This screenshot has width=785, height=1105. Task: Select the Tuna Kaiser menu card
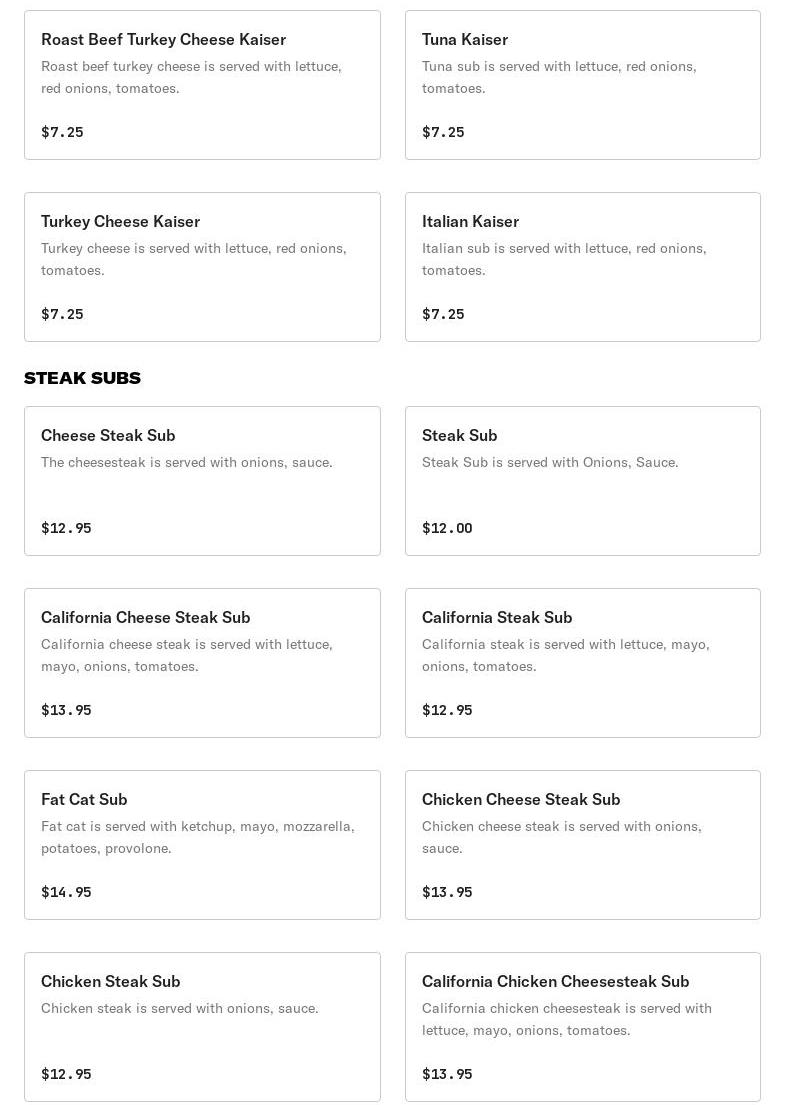[583, 85]
